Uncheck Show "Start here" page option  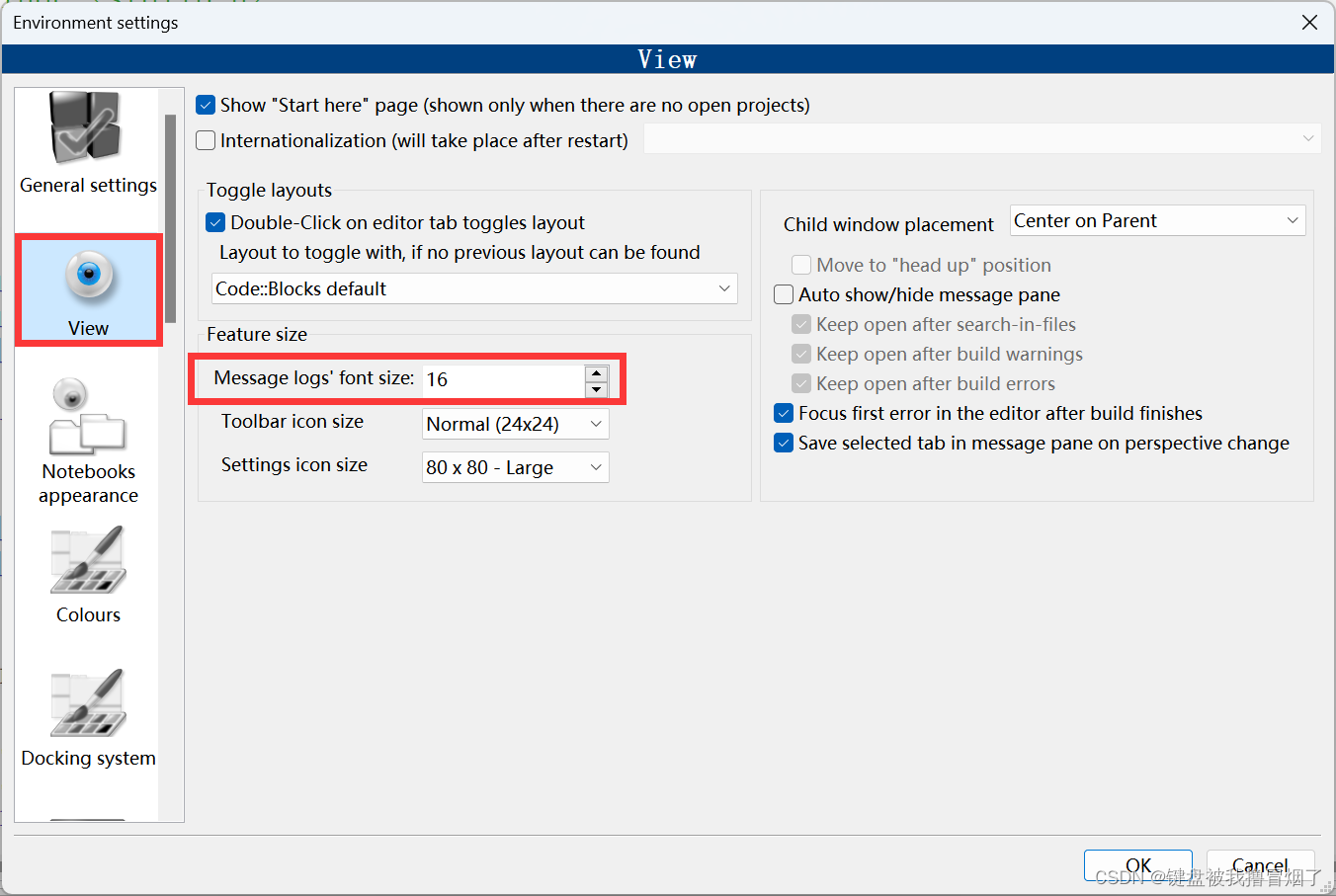pyautogui.click(x=206, y=105)
